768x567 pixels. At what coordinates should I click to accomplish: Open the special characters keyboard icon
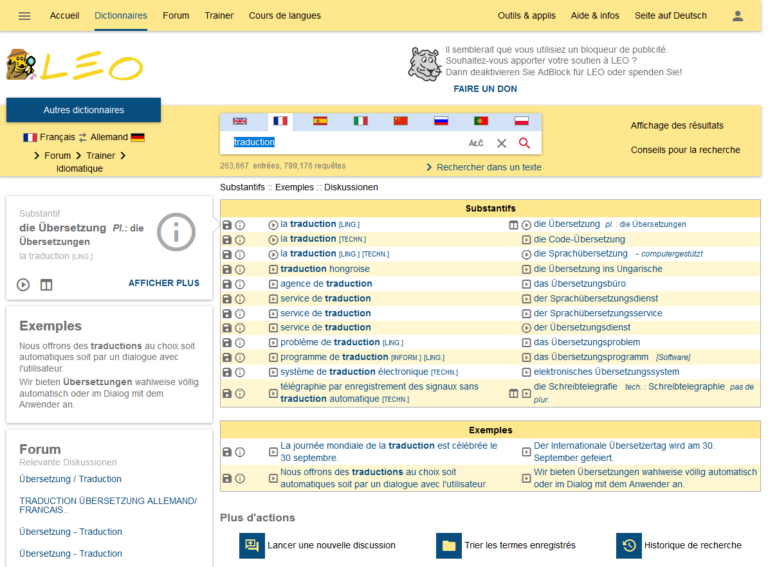point(476,143)
